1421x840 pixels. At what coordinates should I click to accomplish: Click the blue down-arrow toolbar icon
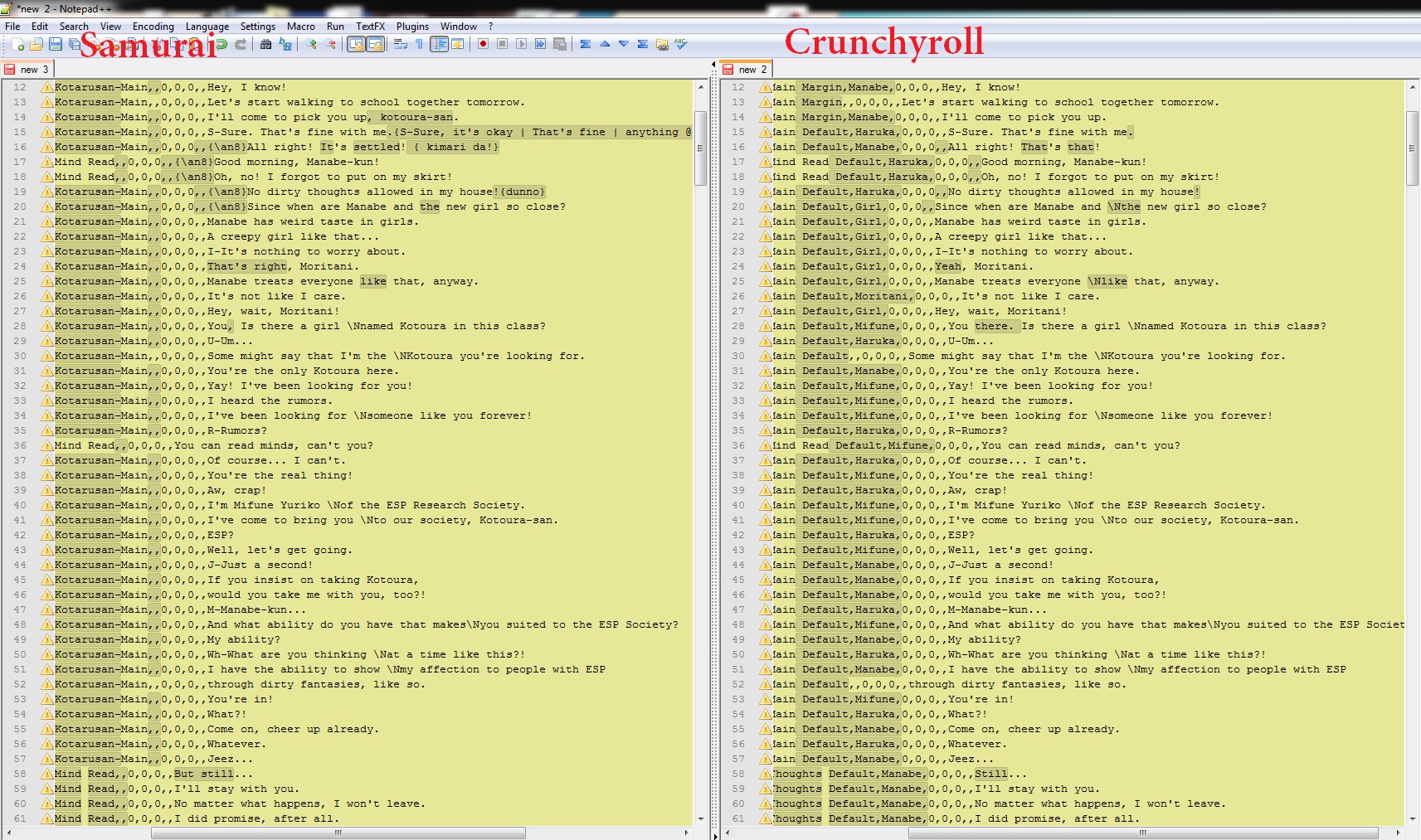623,44
